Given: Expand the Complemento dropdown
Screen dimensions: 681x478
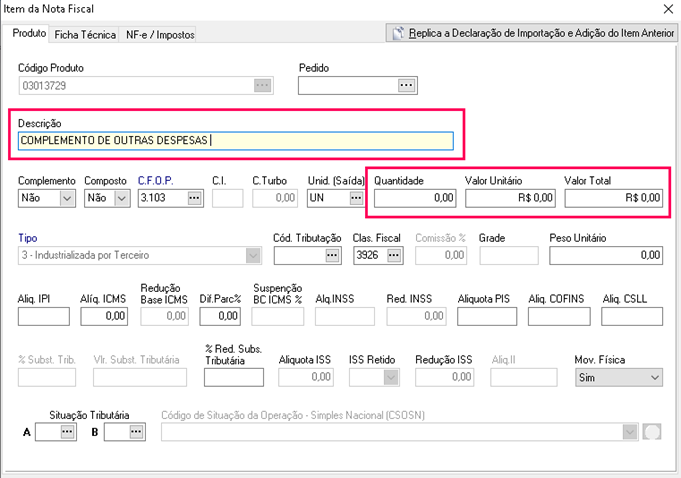Looking at the screenshot, I should pyautogui.click(x=67, y=198).
